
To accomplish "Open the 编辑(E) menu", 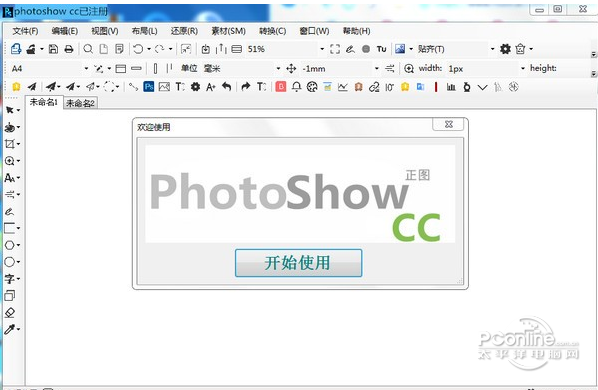I will pyautogui.click(x=65, y=31).
